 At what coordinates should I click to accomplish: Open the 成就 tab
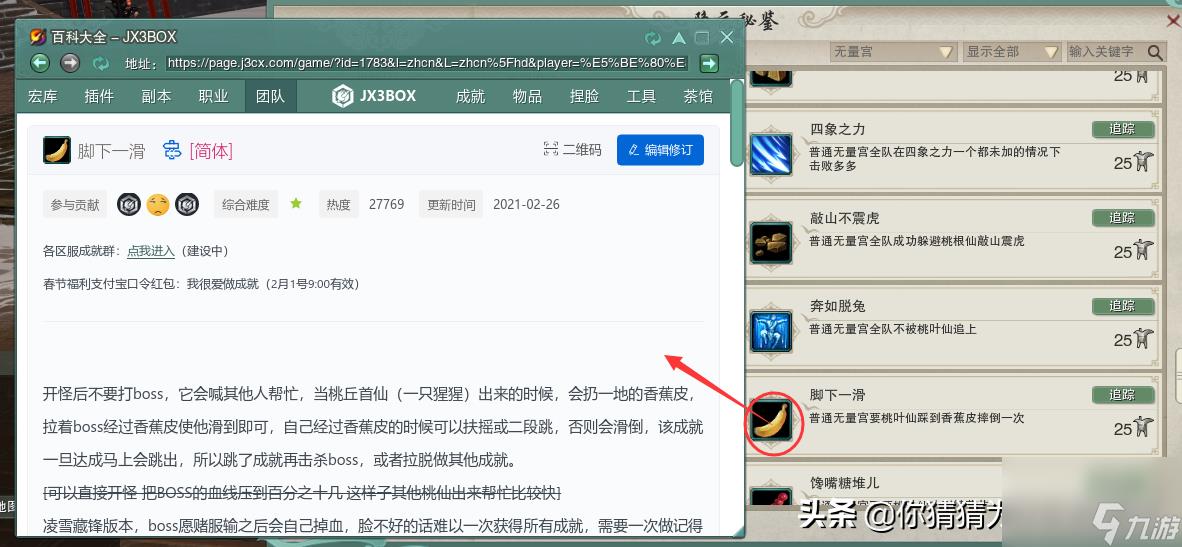click(x=470, y=96)
